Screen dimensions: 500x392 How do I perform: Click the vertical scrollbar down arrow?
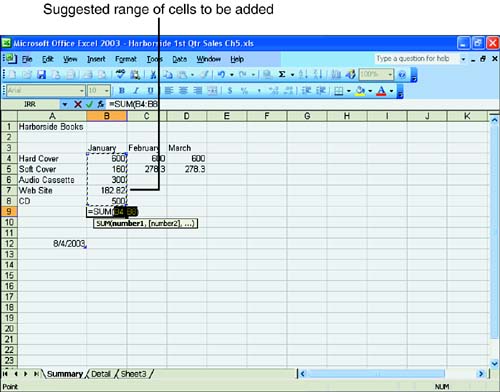coord(495,363)
